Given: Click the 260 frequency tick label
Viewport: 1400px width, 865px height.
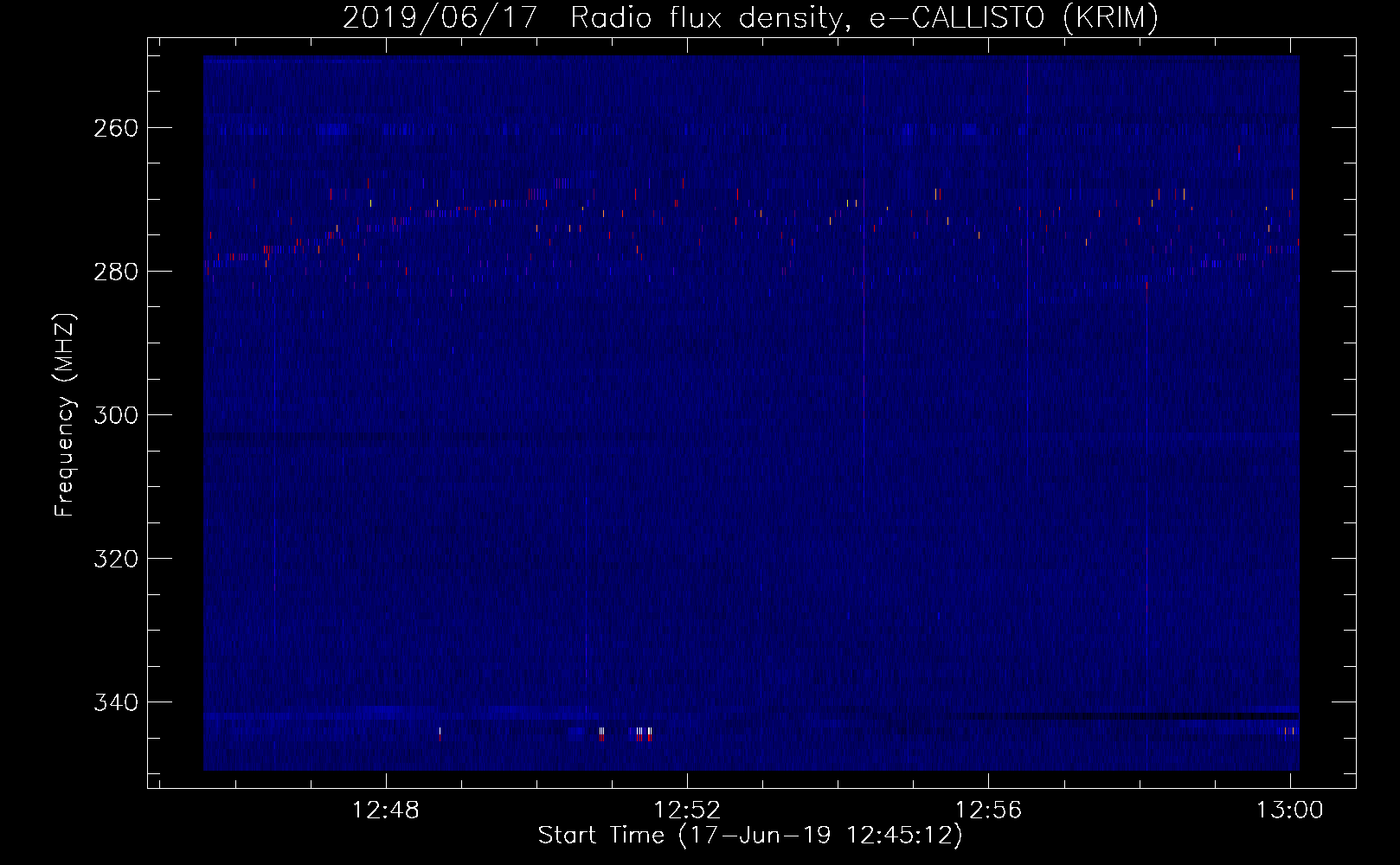Looking at the screenshot, I should (116, 128).
